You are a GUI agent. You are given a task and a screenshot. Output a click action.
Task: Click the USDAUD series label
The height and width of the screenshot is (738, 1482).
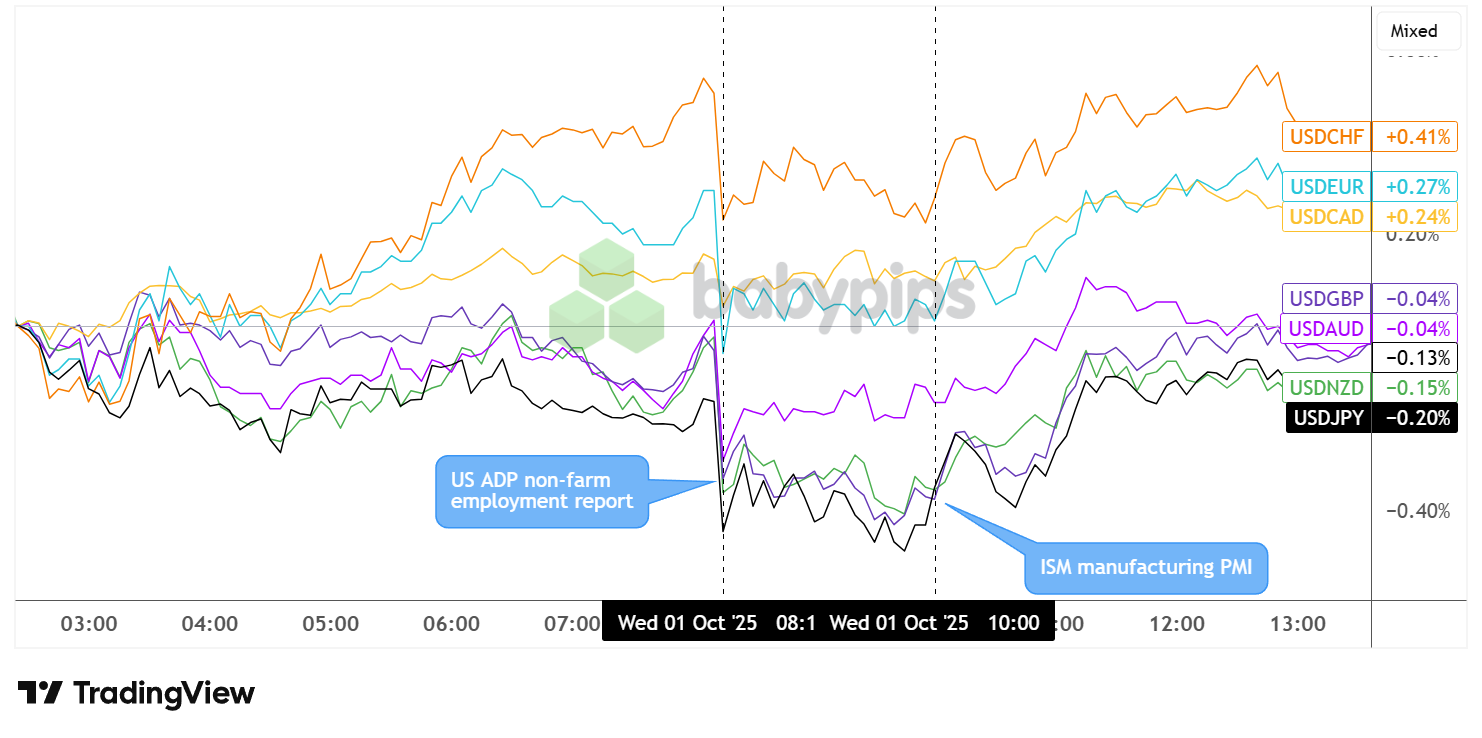(1326, 328)
